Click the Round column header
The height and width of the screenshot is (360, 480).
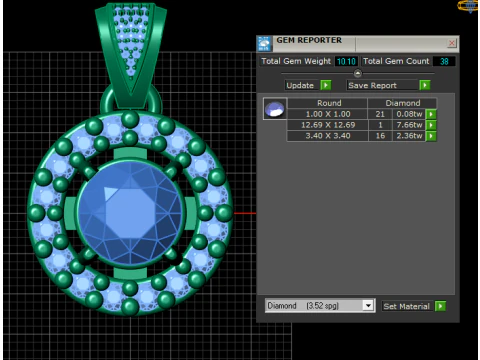(x=329, y=103)
